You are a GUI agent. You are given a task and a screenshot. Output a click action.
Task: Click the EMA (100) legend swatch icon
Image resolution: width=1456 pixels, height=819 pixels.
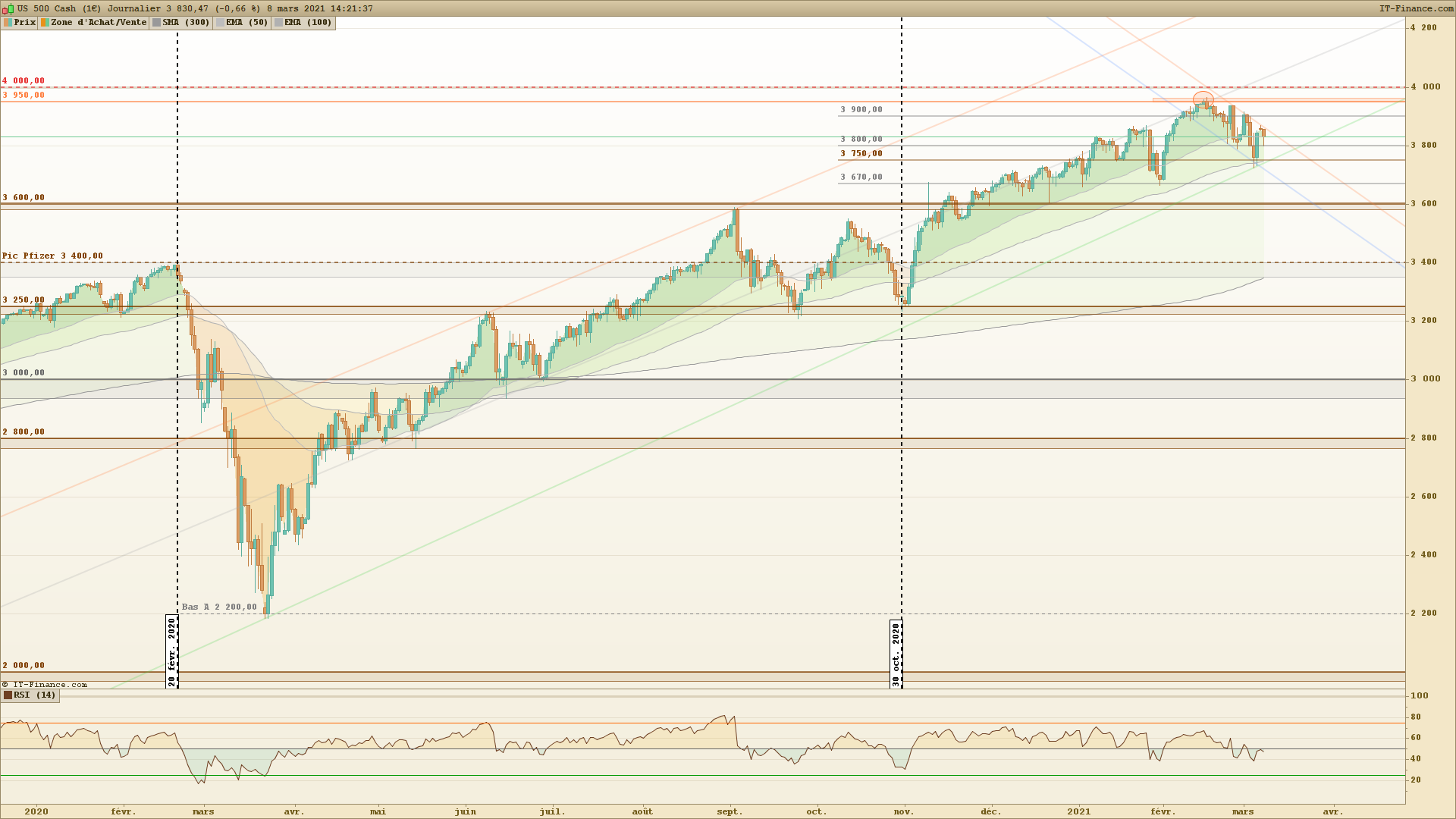[279, 23]
